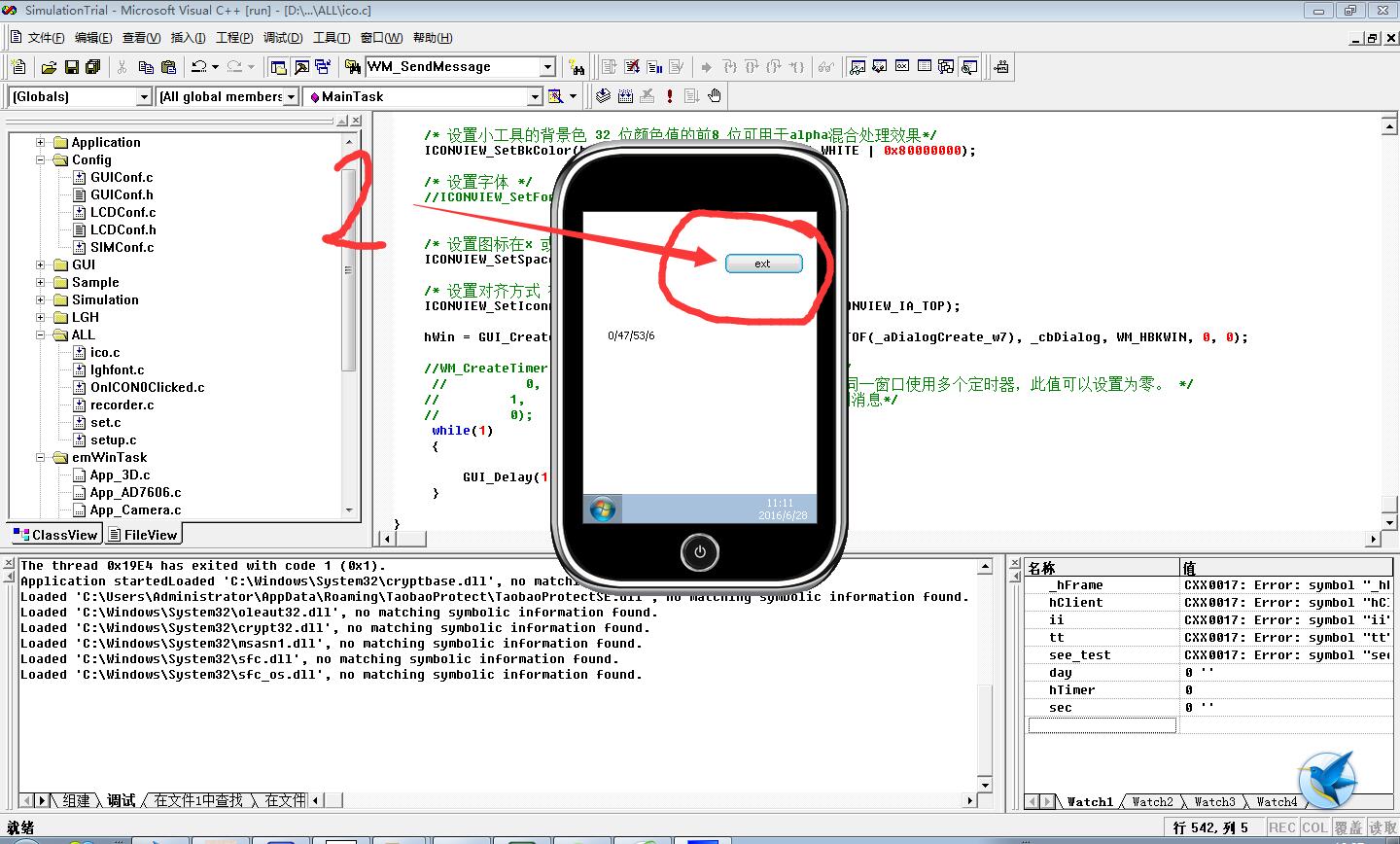
Task: Open the 文件(F) menu
Action: click(x=46, y=38)
